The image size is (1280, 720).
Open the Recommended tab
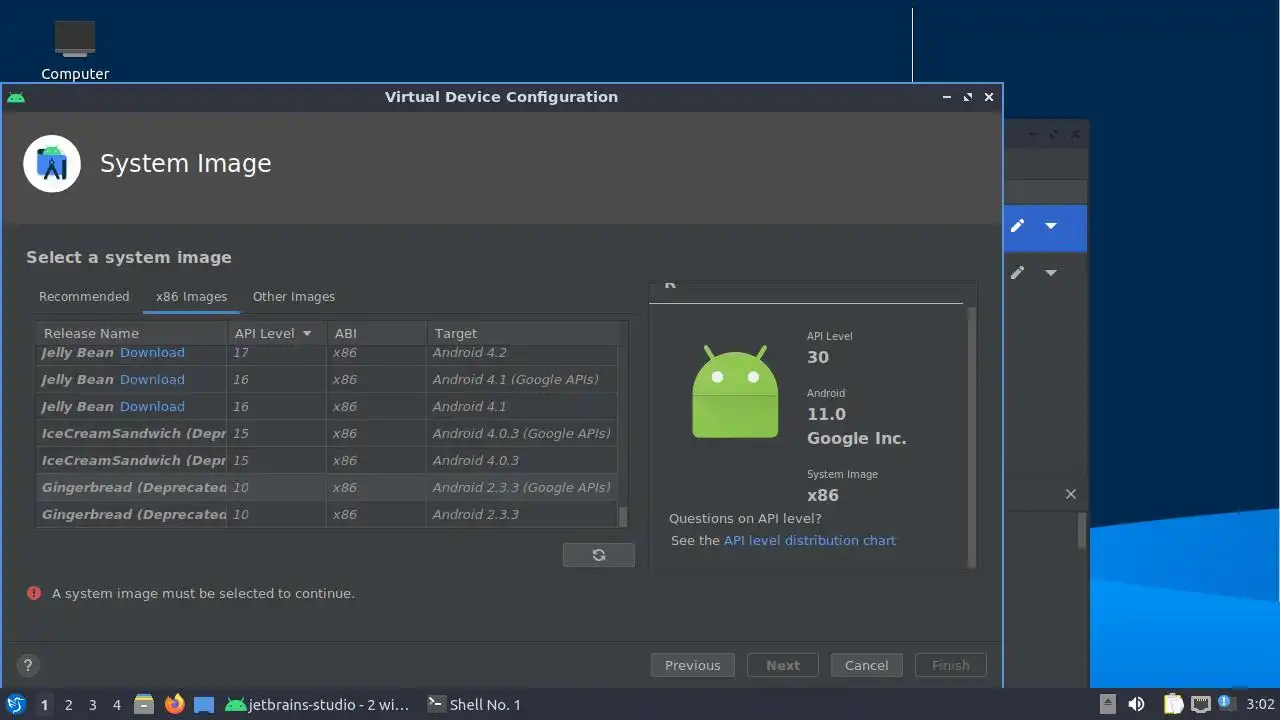(84, 297)
